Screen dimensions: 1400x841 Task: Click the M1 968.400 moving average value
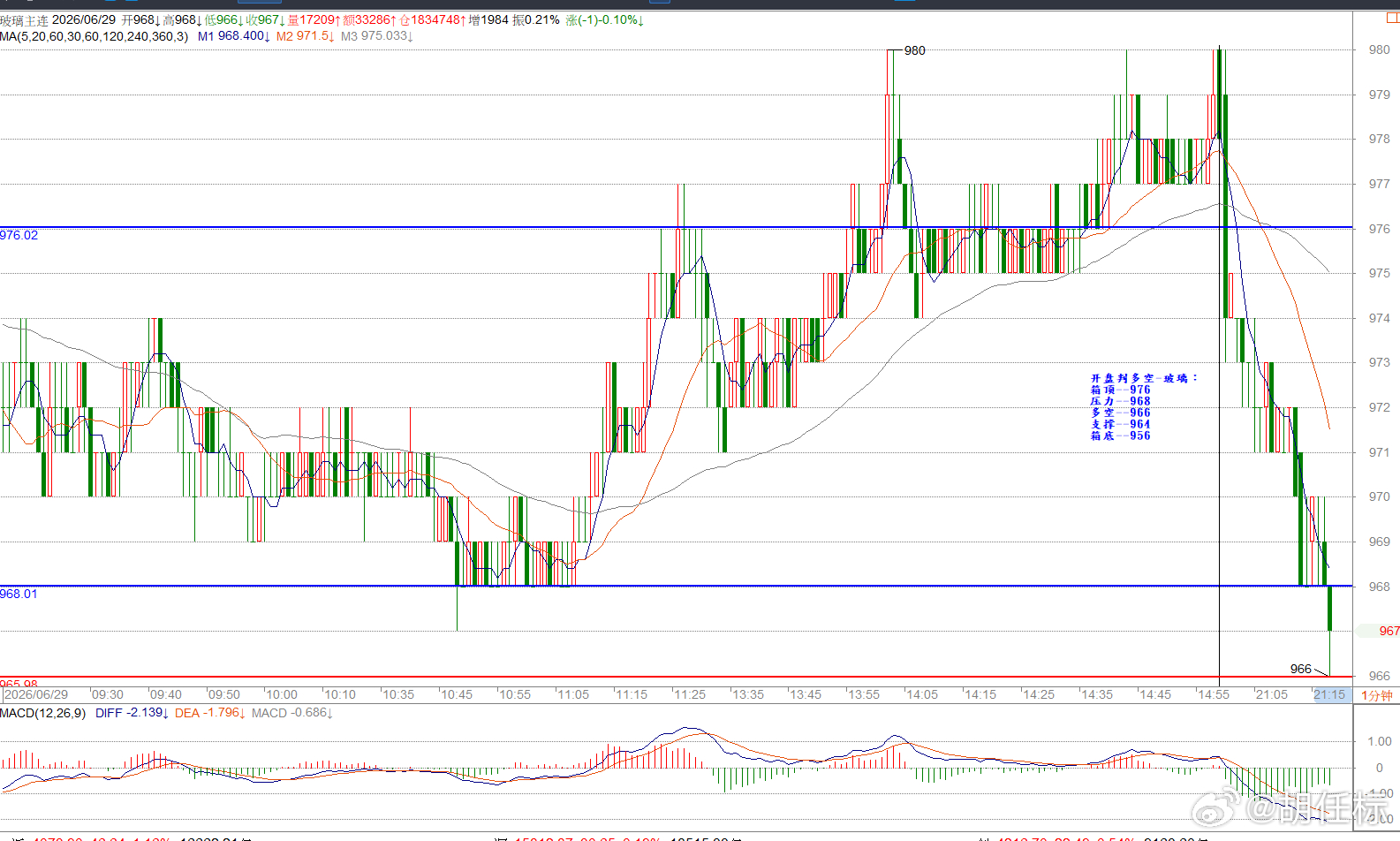pos(233,36)
